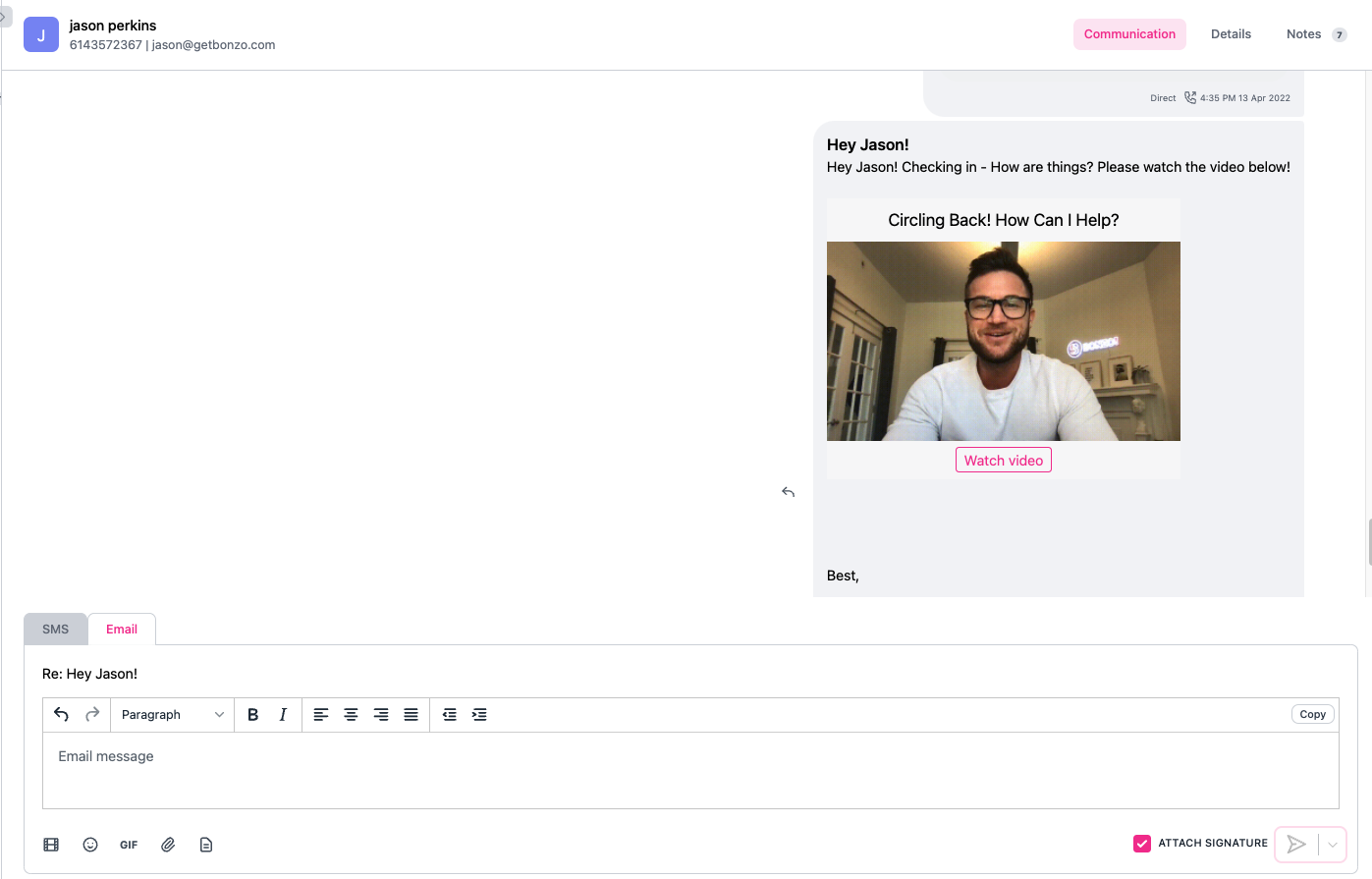This screenshot has width=1372, height=879.
Task: Open the Paragraph style dropdown
Action: click(x=173, y=715)
